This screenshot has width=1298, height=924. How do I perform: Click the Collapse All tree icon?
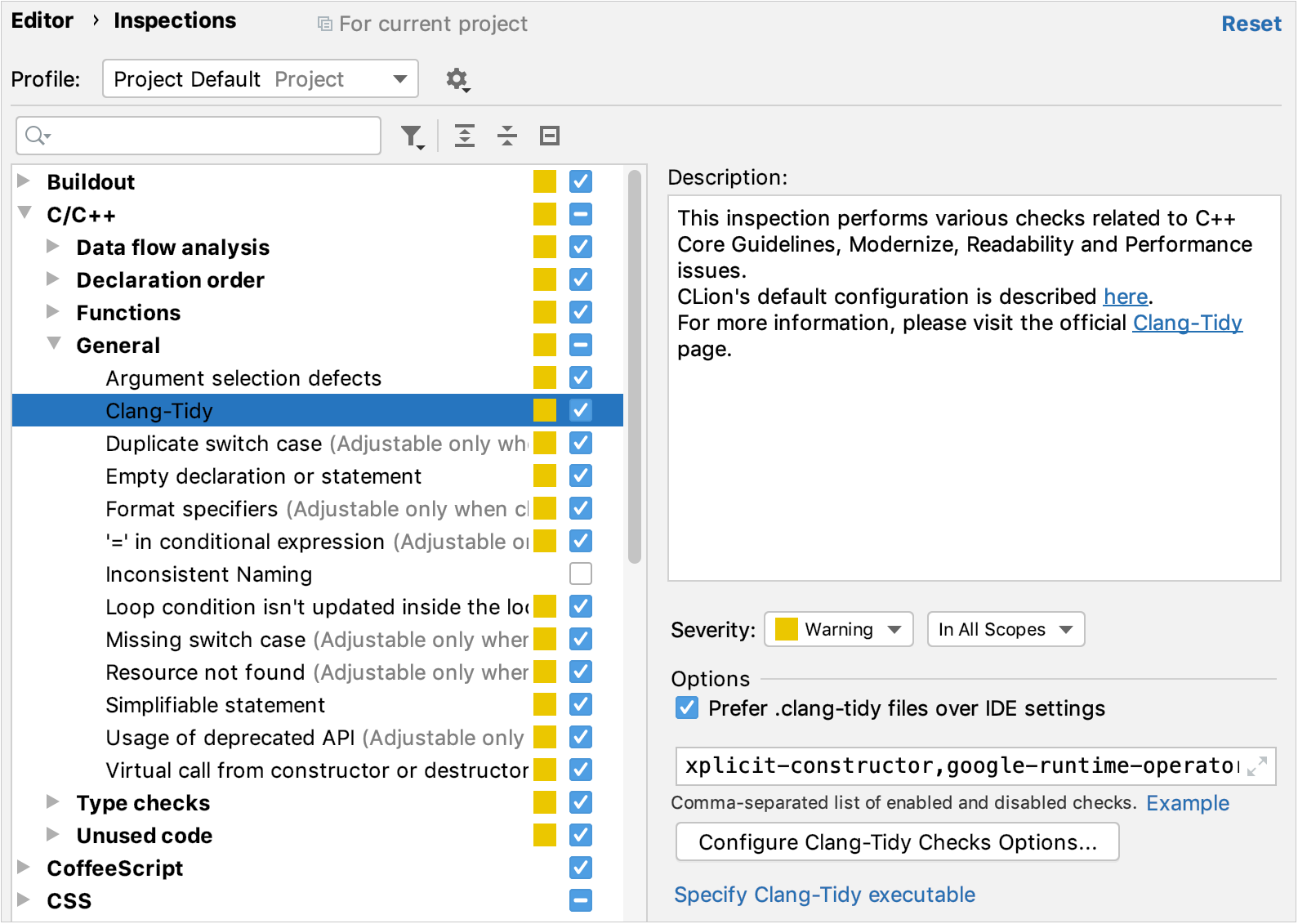[x=507, y=136]
